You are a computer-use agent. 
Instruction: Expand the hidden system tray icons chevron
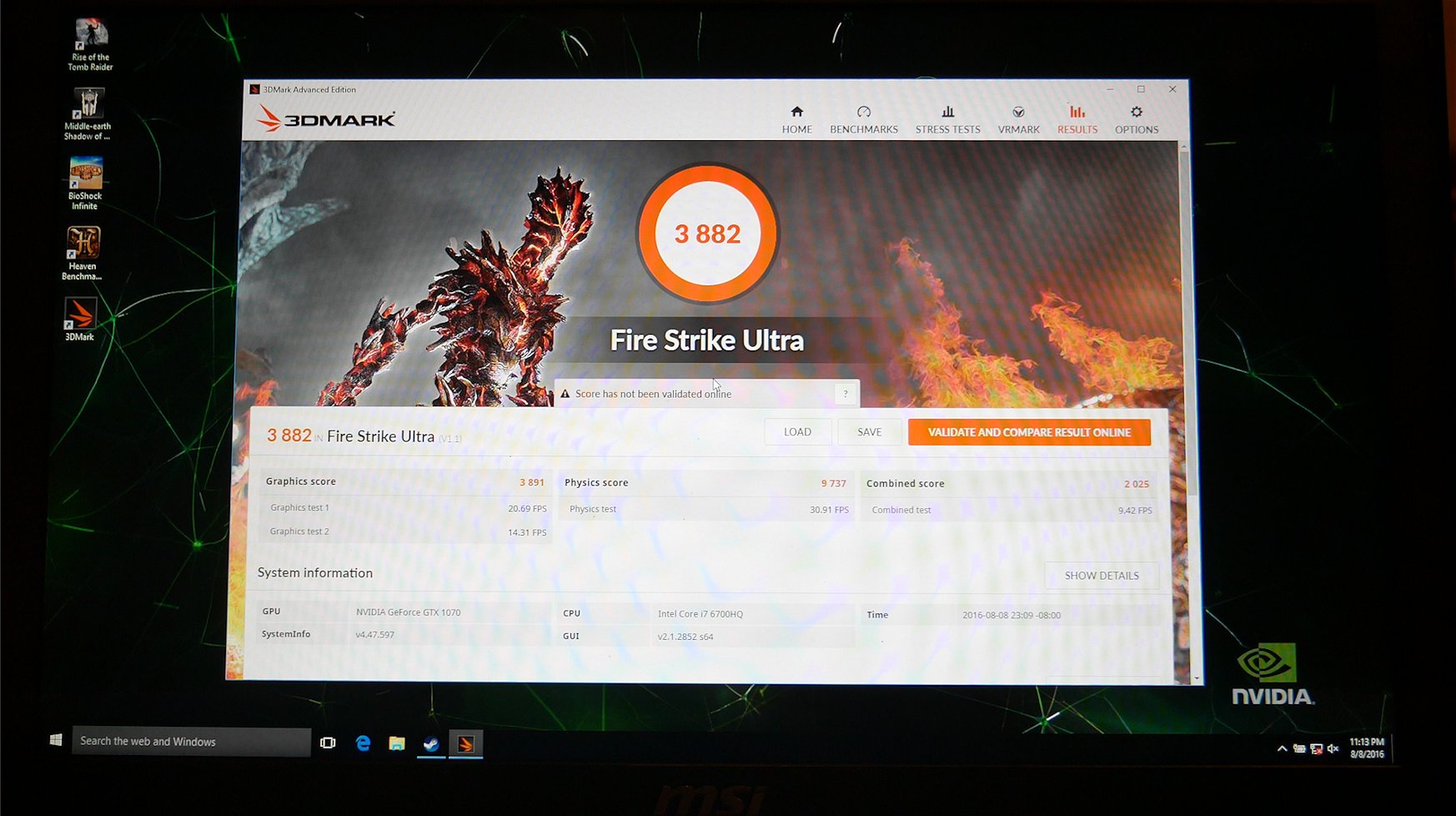click(1282, 749)
